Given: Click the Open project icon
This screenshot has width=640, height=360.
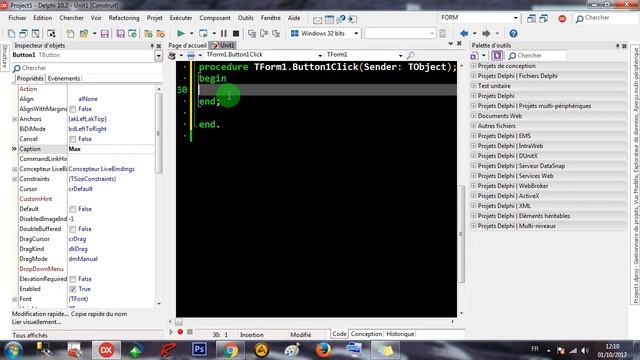Looking at the screenshot, I should [133, 33].
